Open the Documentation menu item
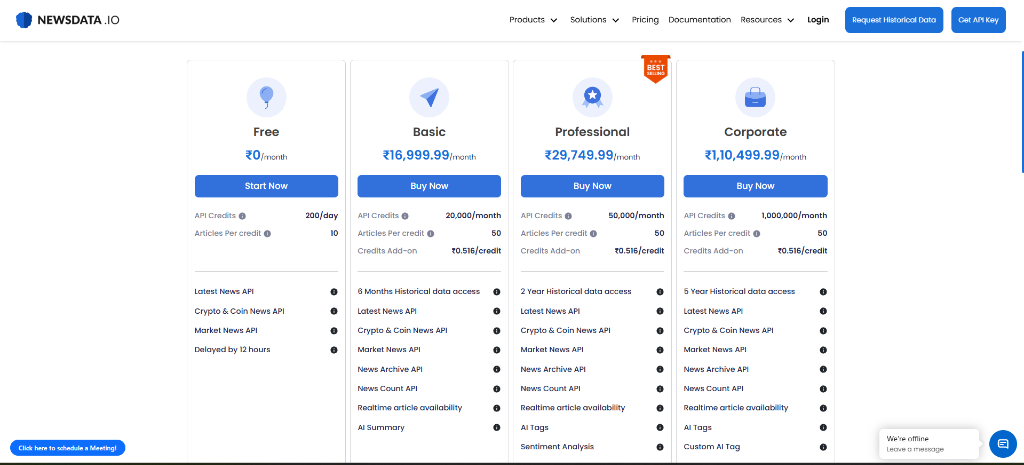Screen dimensions: 1024x465 coord(699,20)
